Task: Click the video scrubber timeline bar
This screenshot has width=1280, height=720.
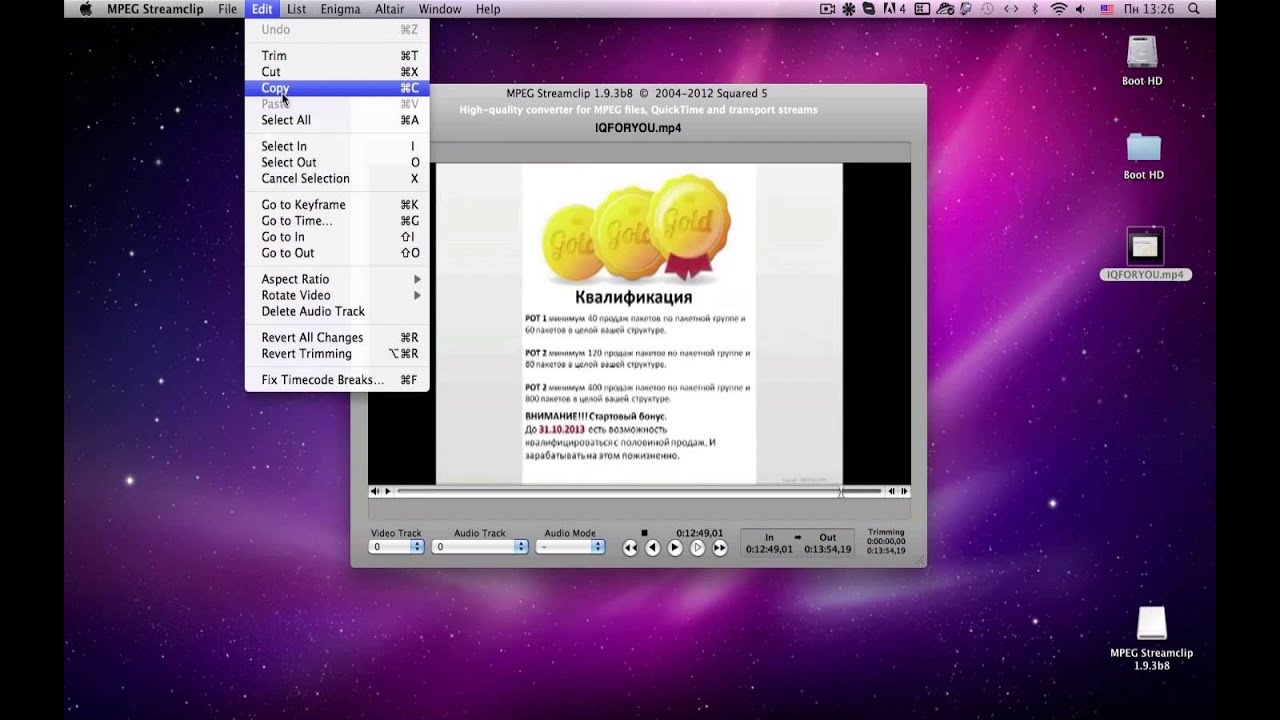Action: pyautogui.click(x=640, y=491)
